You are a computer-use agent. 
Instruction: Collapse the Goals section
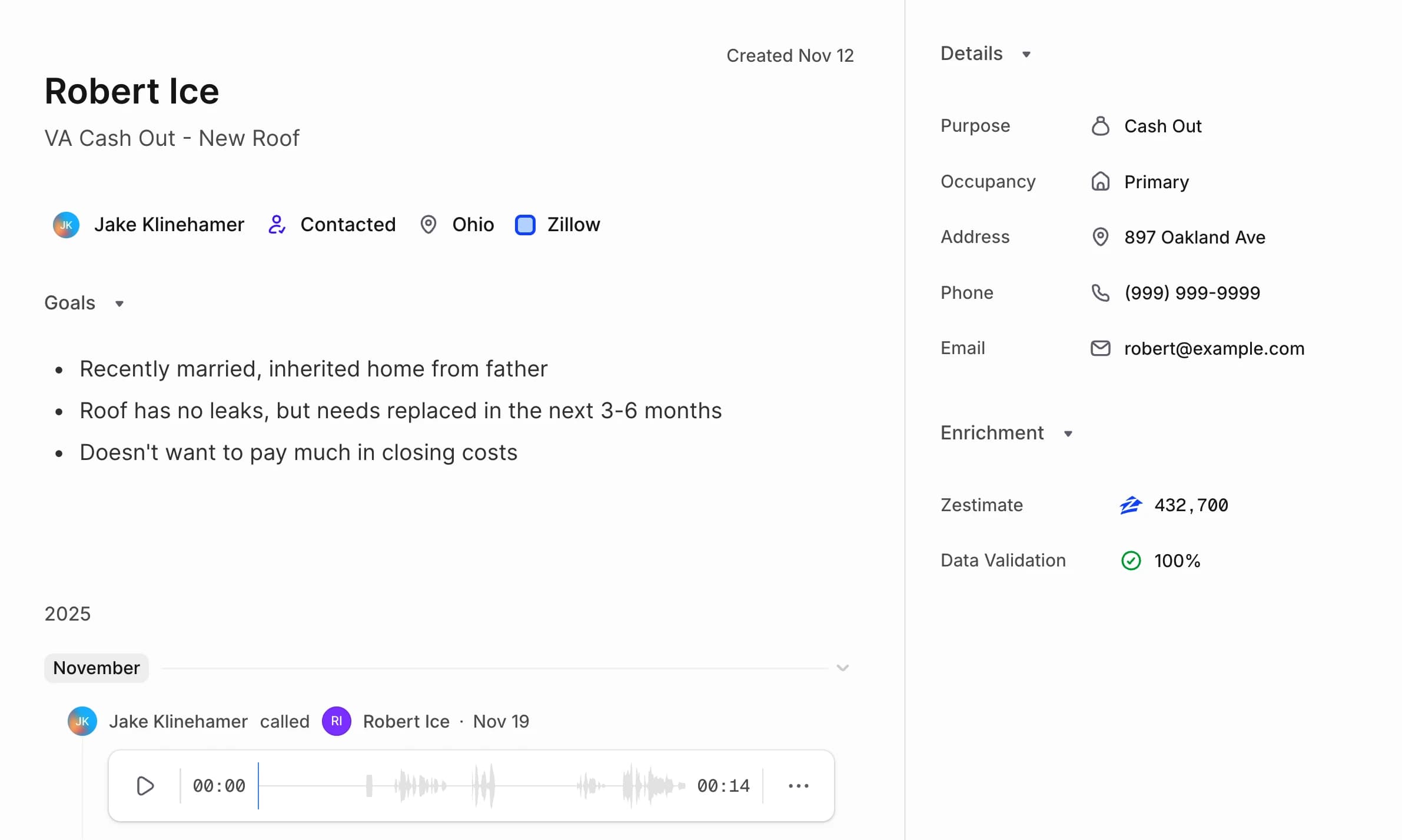(x=119, y=303)
